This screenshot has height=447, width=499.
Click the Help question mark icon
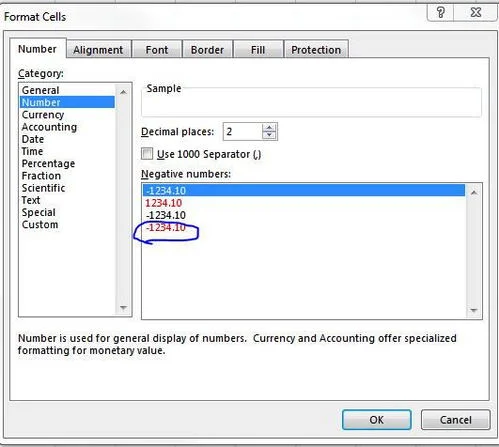[440, 13]
